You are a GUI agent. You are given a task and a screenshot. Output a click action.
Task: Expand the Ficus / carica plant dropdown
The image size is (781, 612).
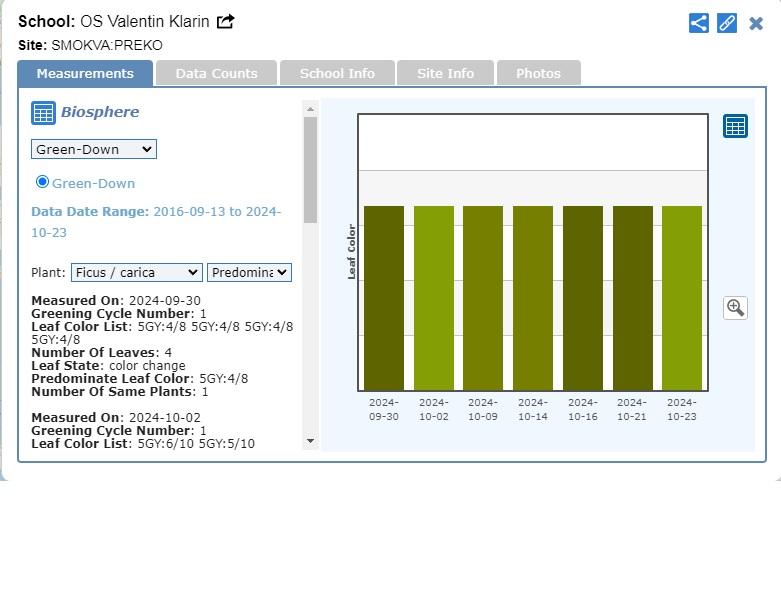coord(136,272)
